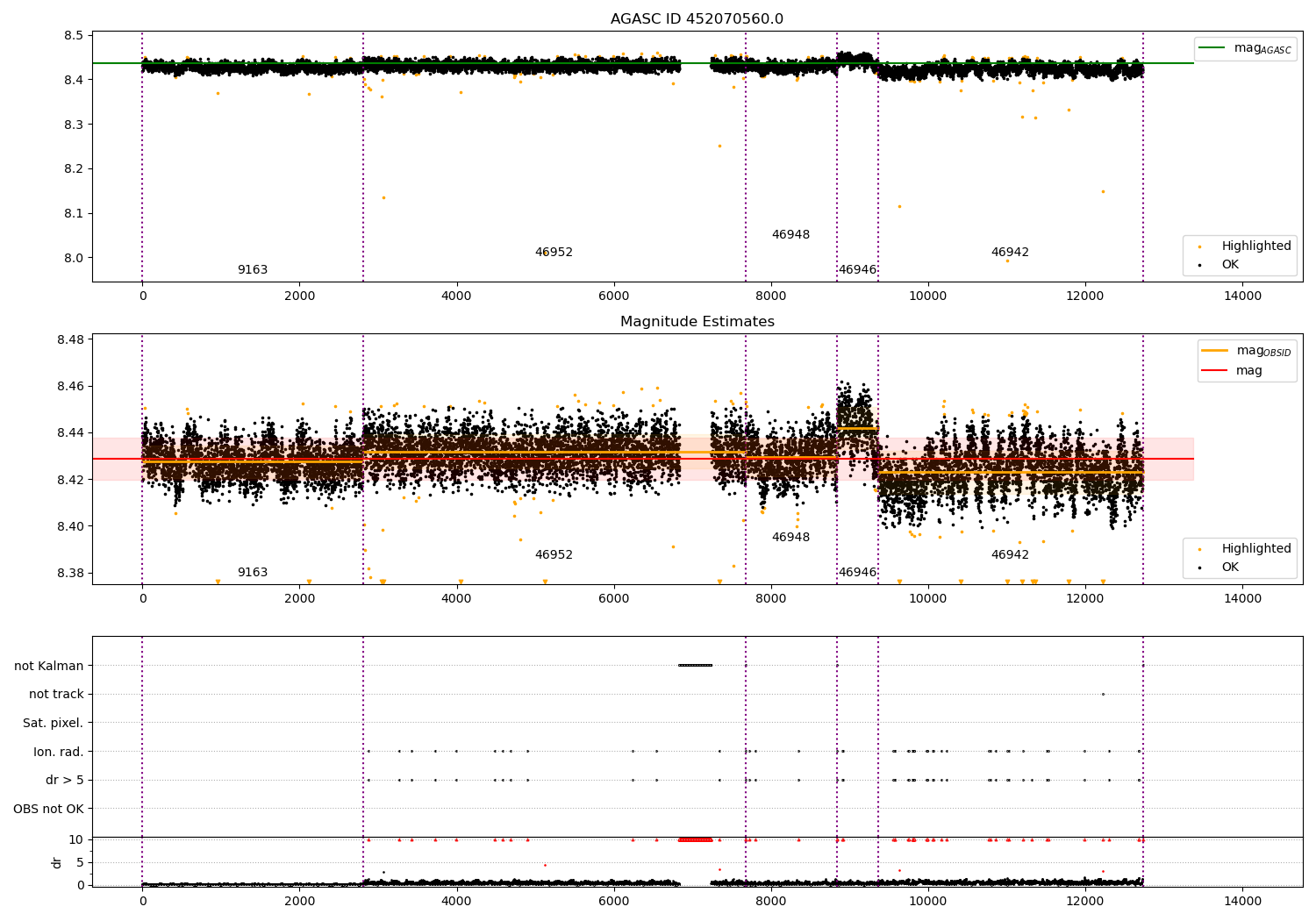Click the 4000 x-tick under bottom plot
This screenshot has height=921, width=1316.
pyautogui.click(x=457, y=901)
